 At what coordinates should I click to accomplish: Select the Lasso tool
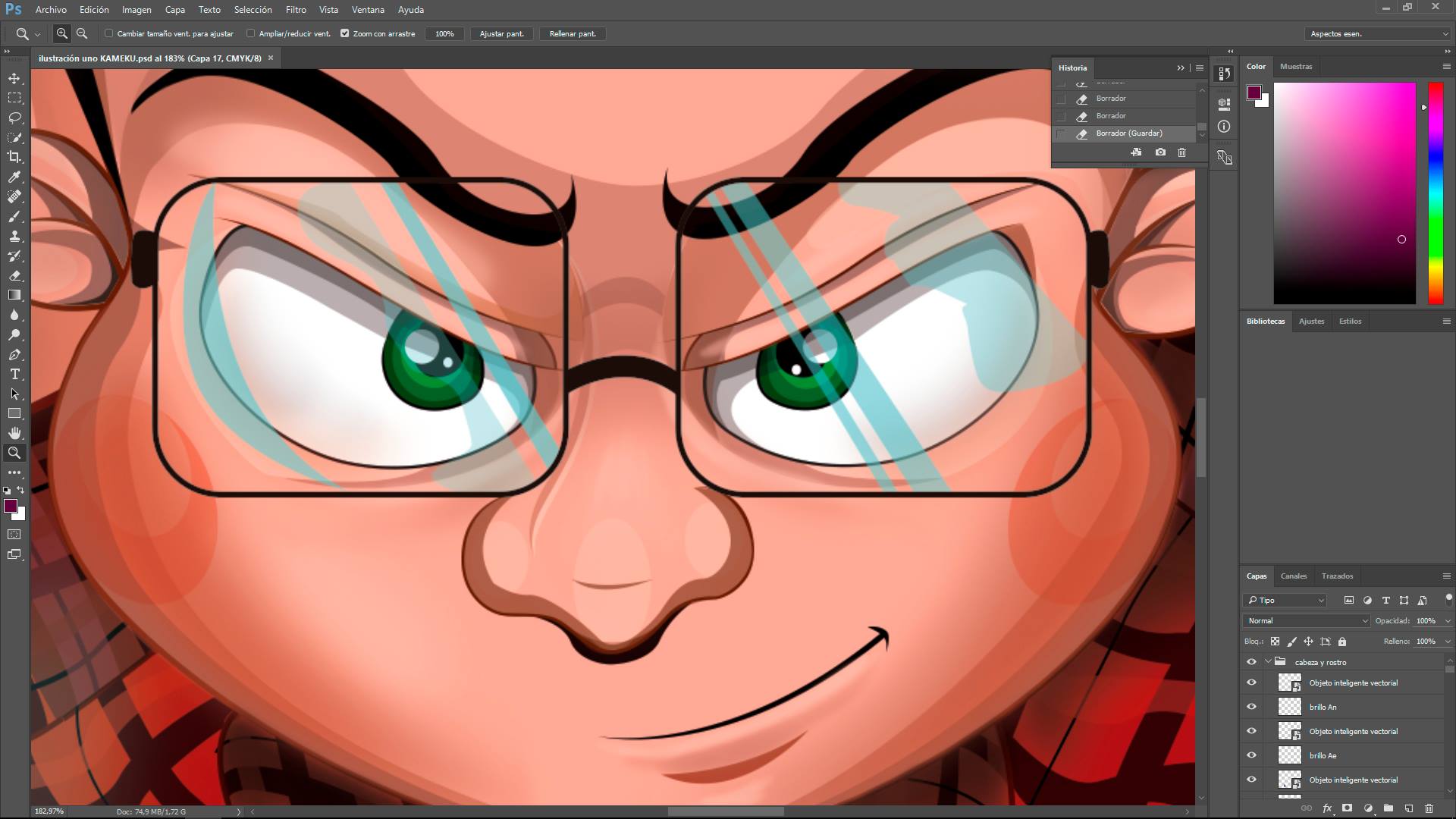14,118
